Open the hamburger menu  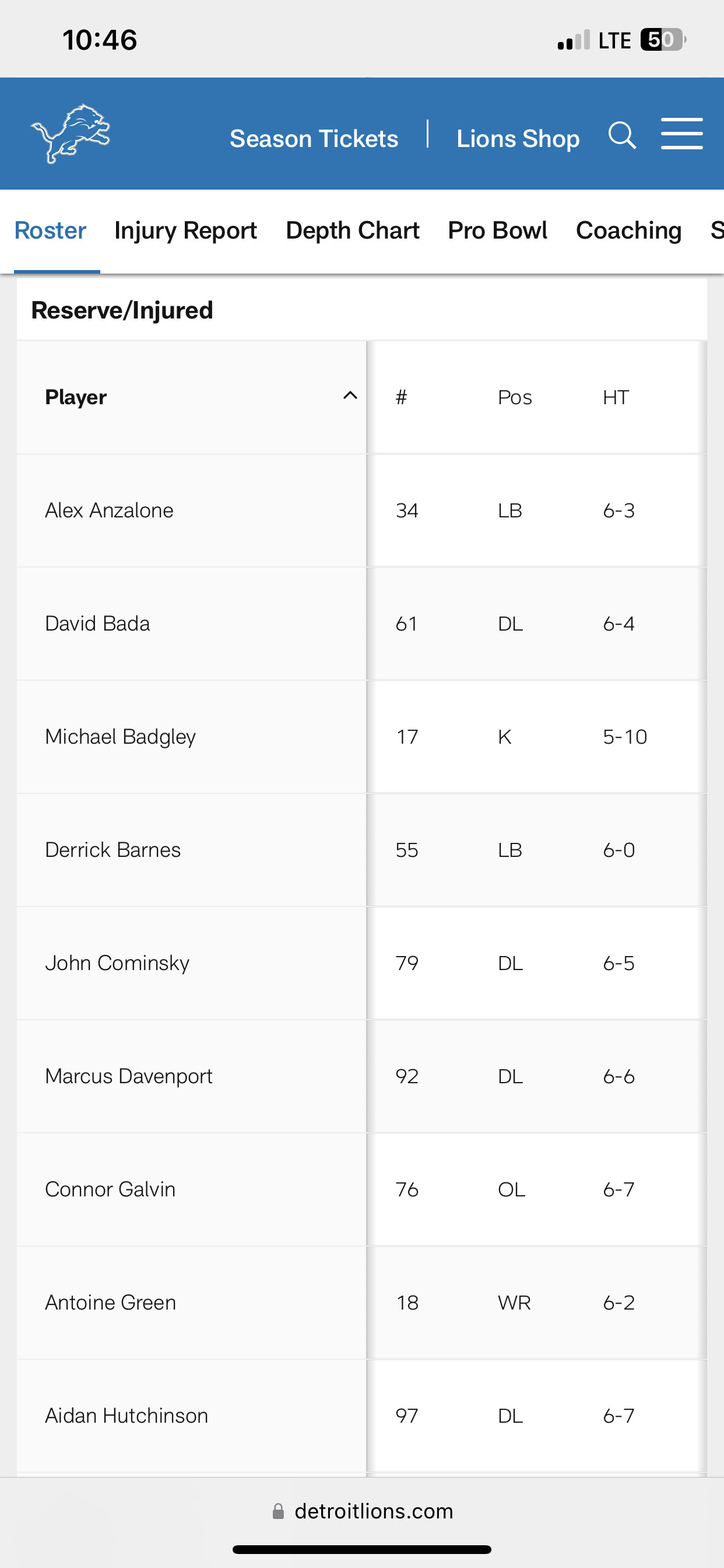(681, 134)
